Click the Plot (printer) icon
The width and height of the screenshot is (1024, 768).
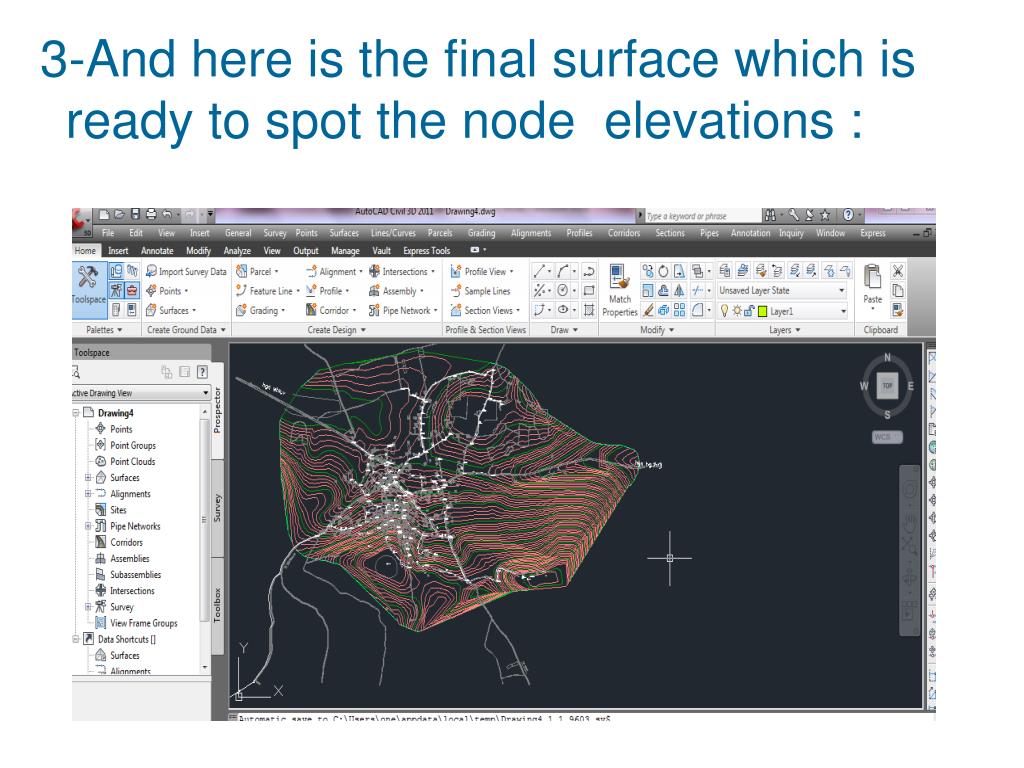click(x=151, y=214)
